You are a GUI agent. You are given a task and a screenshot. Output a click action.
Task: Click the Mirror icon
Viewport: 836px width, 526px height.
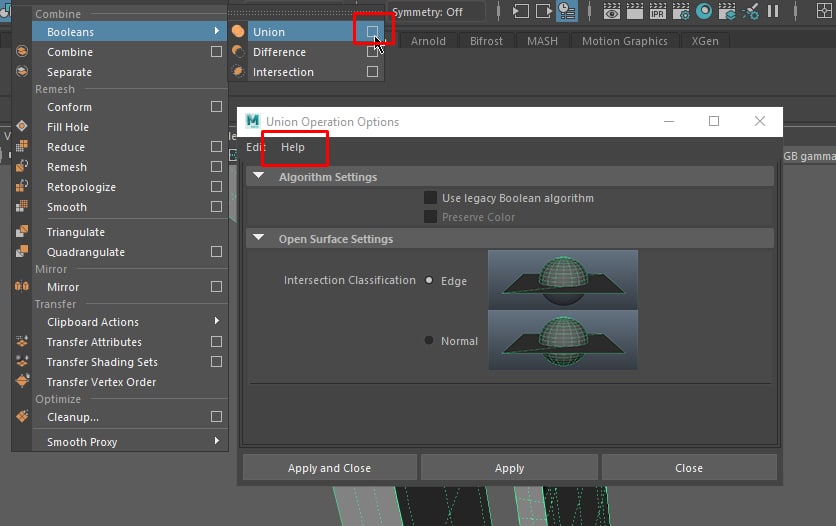point(22,286)
